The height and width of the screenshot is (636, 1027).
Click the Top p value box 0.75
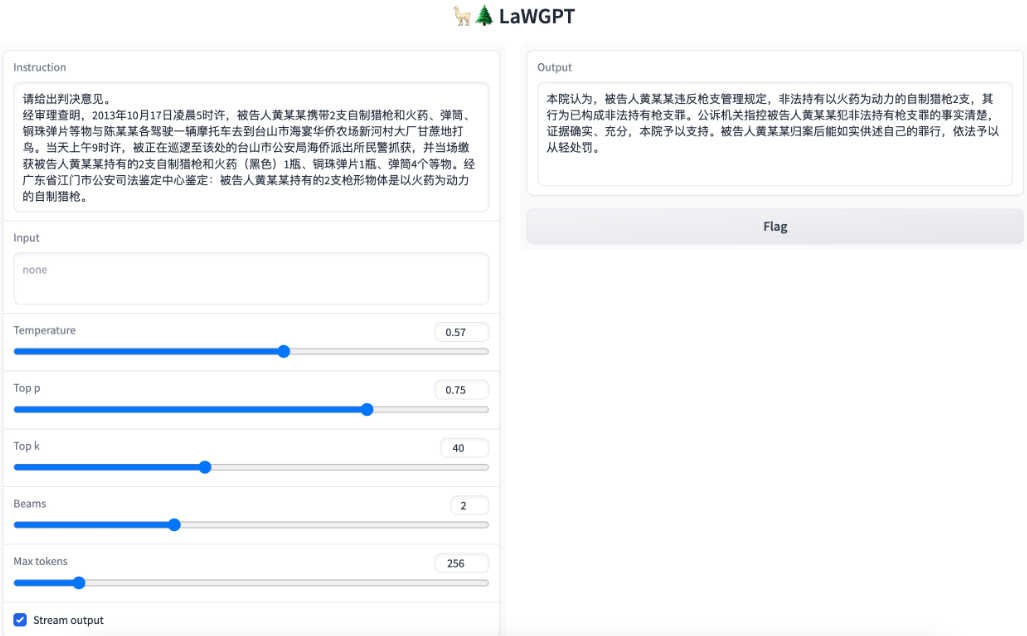click(462, 390)
